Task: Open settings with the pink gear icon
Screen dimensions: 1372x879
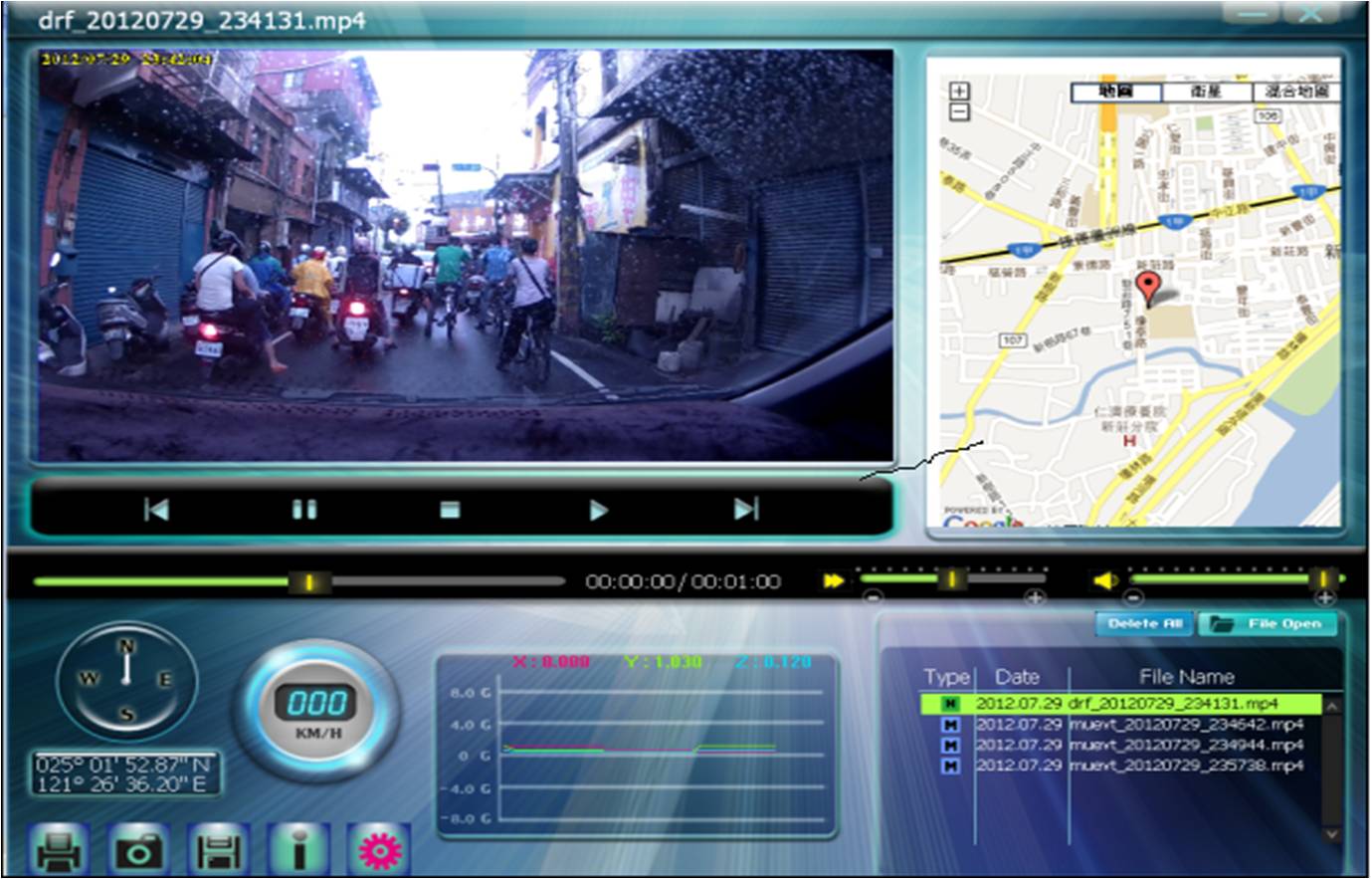Action: 379,851
